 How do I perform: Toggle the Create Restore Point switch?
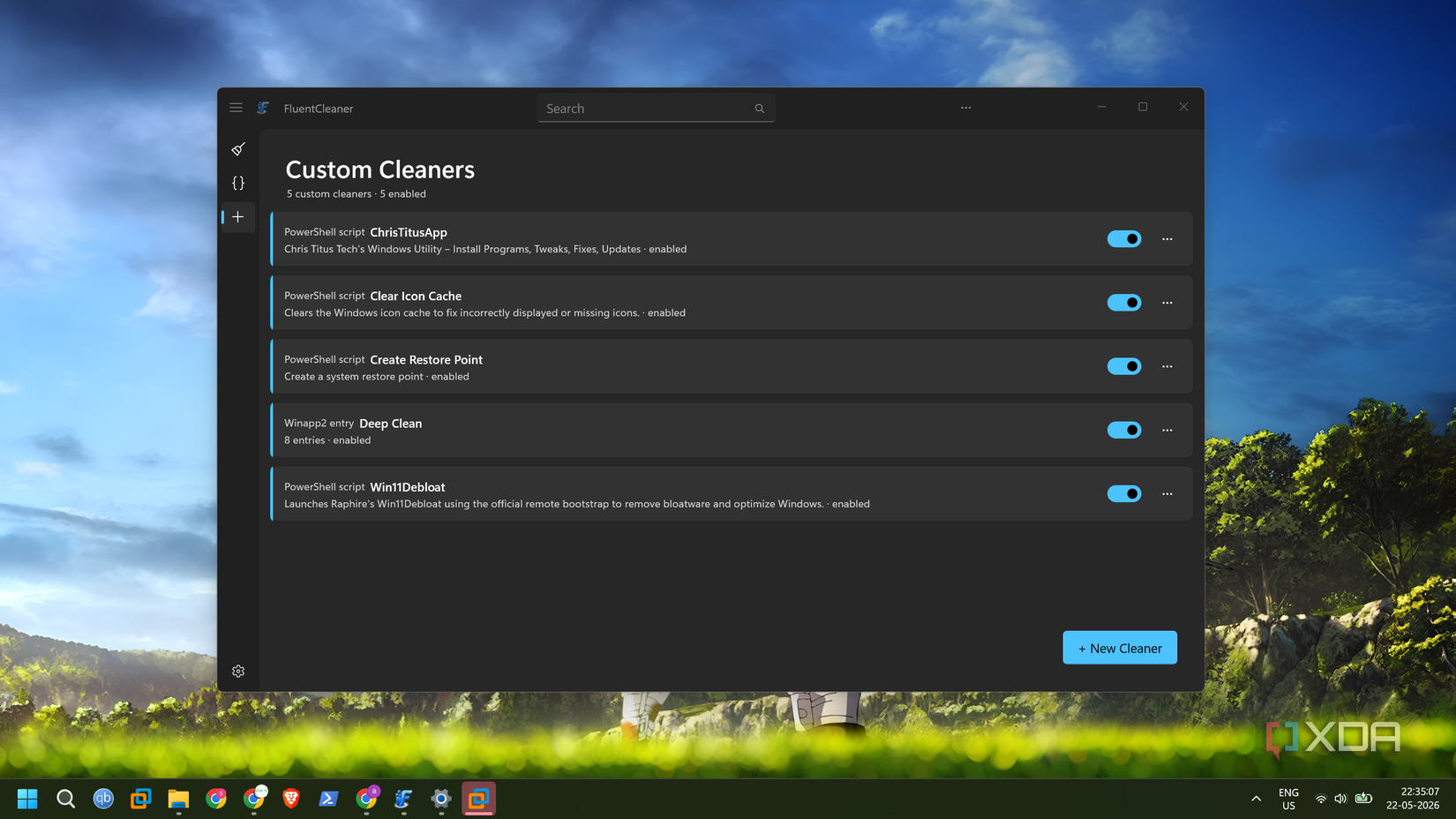(1124, 366)
